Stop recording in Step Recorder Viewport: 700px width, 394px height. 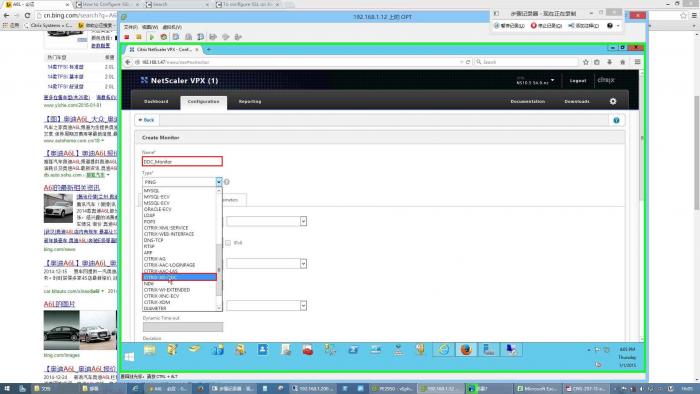click(546, 26)
